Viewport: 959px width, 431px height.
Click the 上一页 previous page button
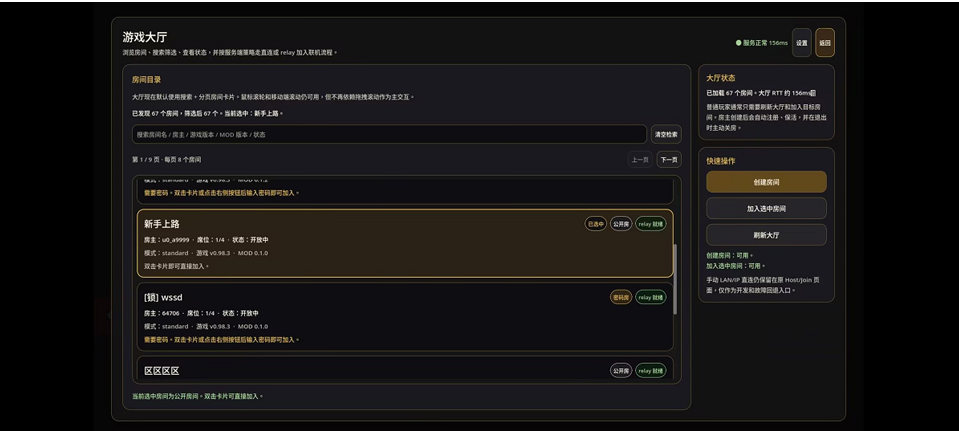click(x=640, y=160)
